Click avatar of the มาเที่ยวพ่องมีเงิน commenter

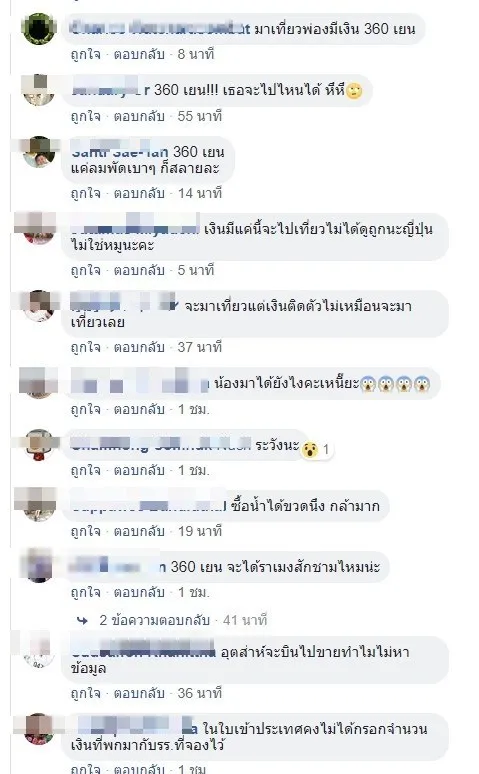(x=39, y=29)
